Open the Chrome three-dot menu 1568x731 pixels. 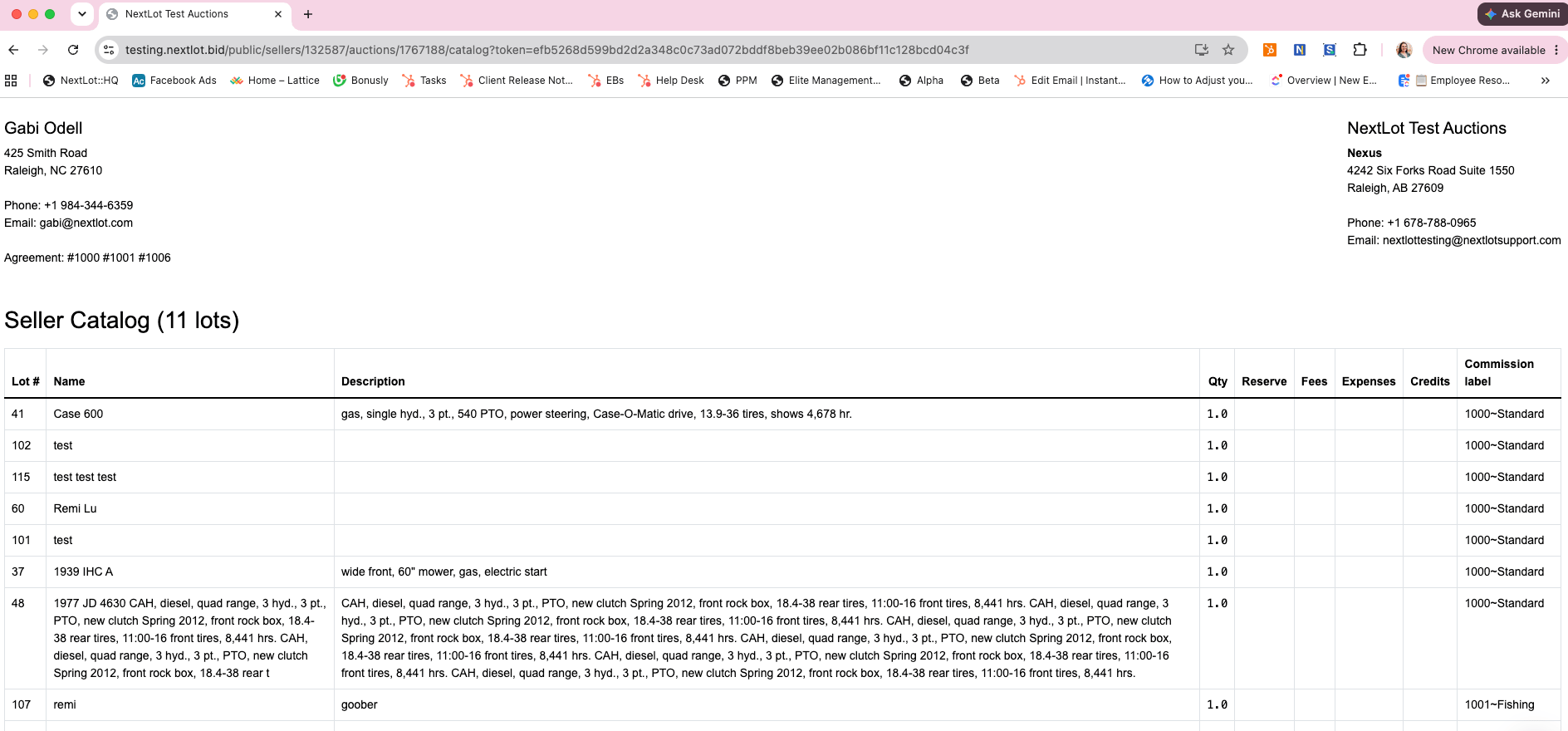coord(1556,50)
